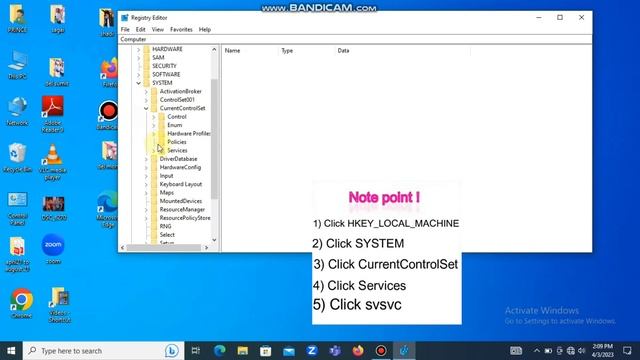Select the MountedDevices key
Image resolution: width=640 pixels, height=360 pixels.
click(x=180, y=201)
